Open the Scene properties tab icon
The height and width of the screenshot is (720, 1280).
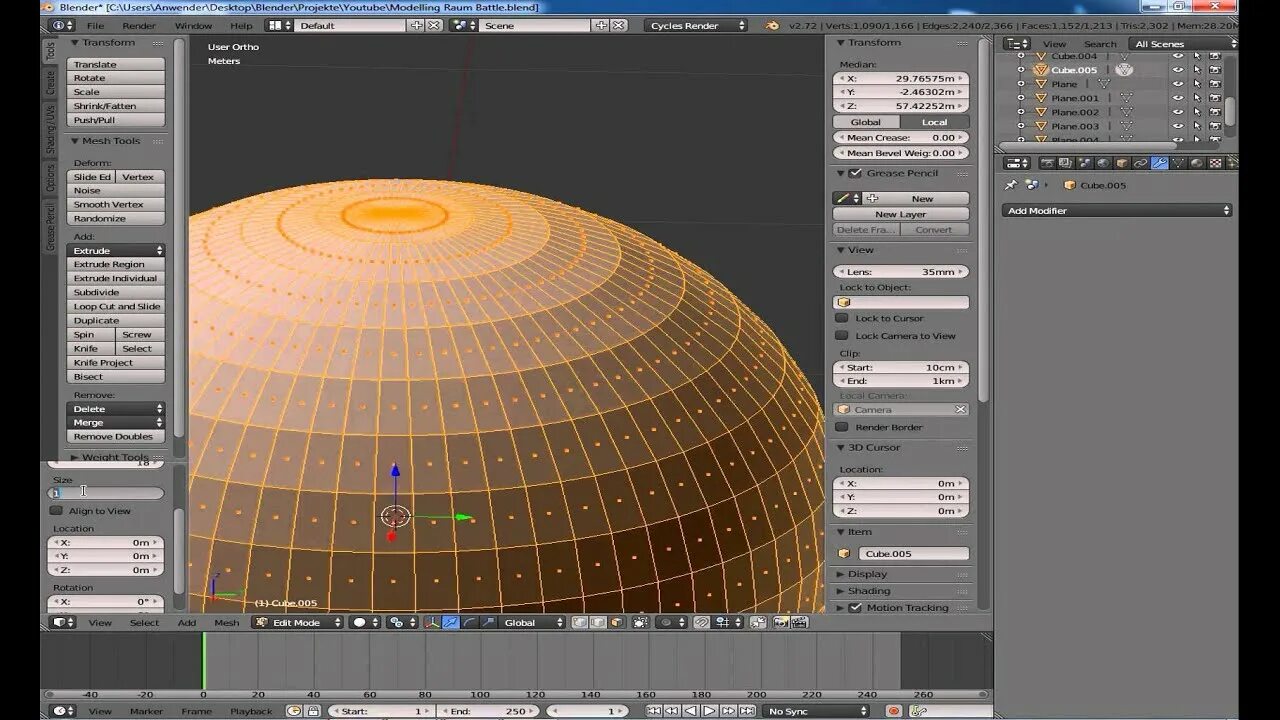[1084, 163]
